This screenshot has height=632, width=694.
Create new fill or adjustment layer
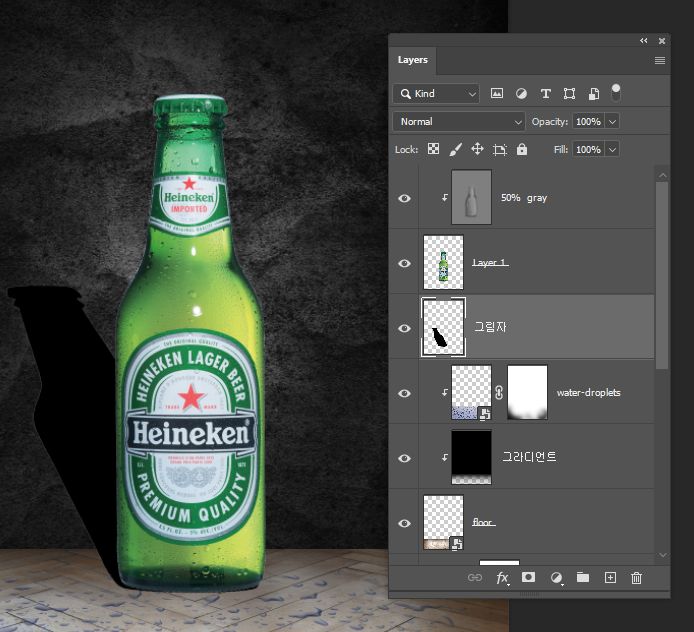556,578
